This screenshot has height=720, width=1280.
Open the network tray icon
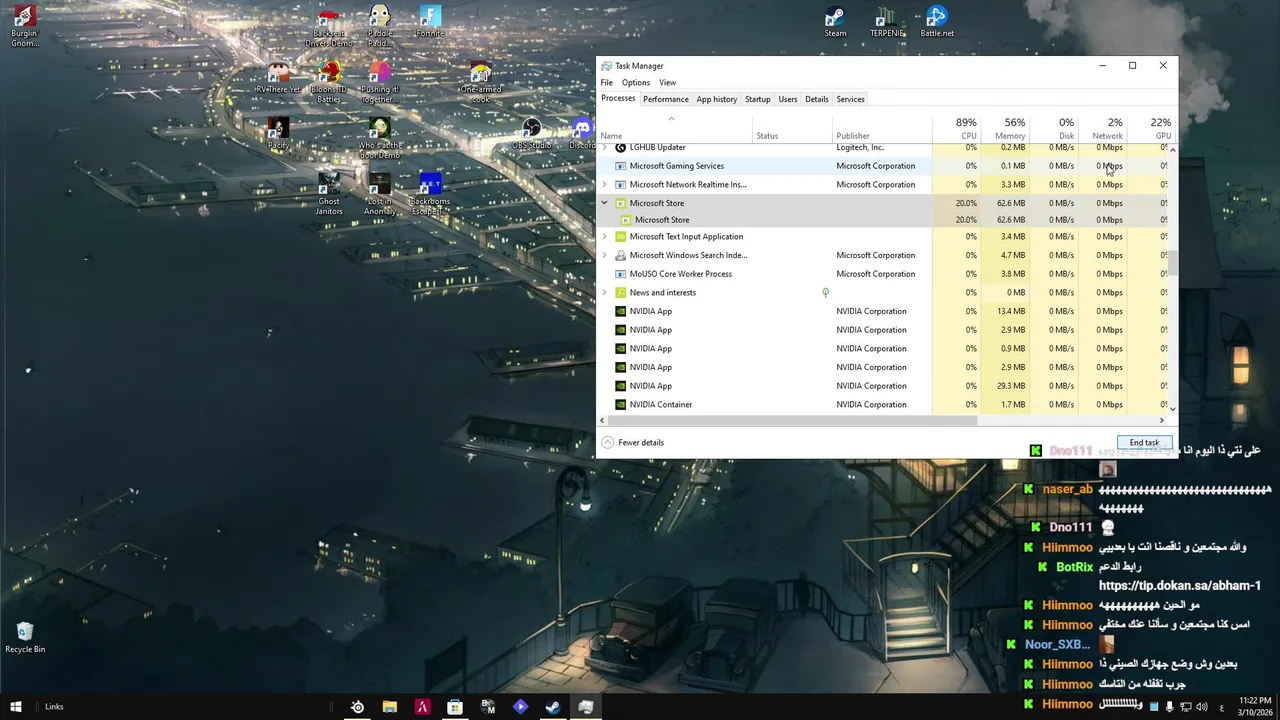coord(1185,707)
